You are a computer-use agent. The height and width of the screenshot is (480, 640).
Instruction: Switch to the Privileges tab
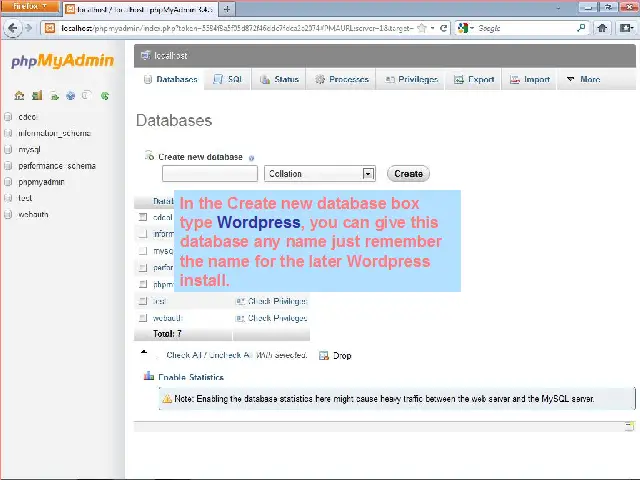(x=411, y=79)
